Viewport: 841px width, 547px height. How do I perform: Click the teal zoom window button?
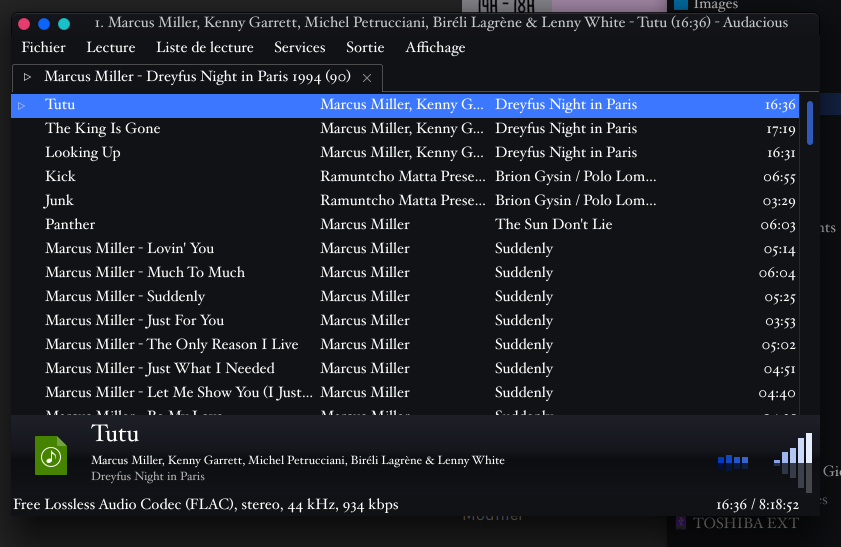point(64,24)
